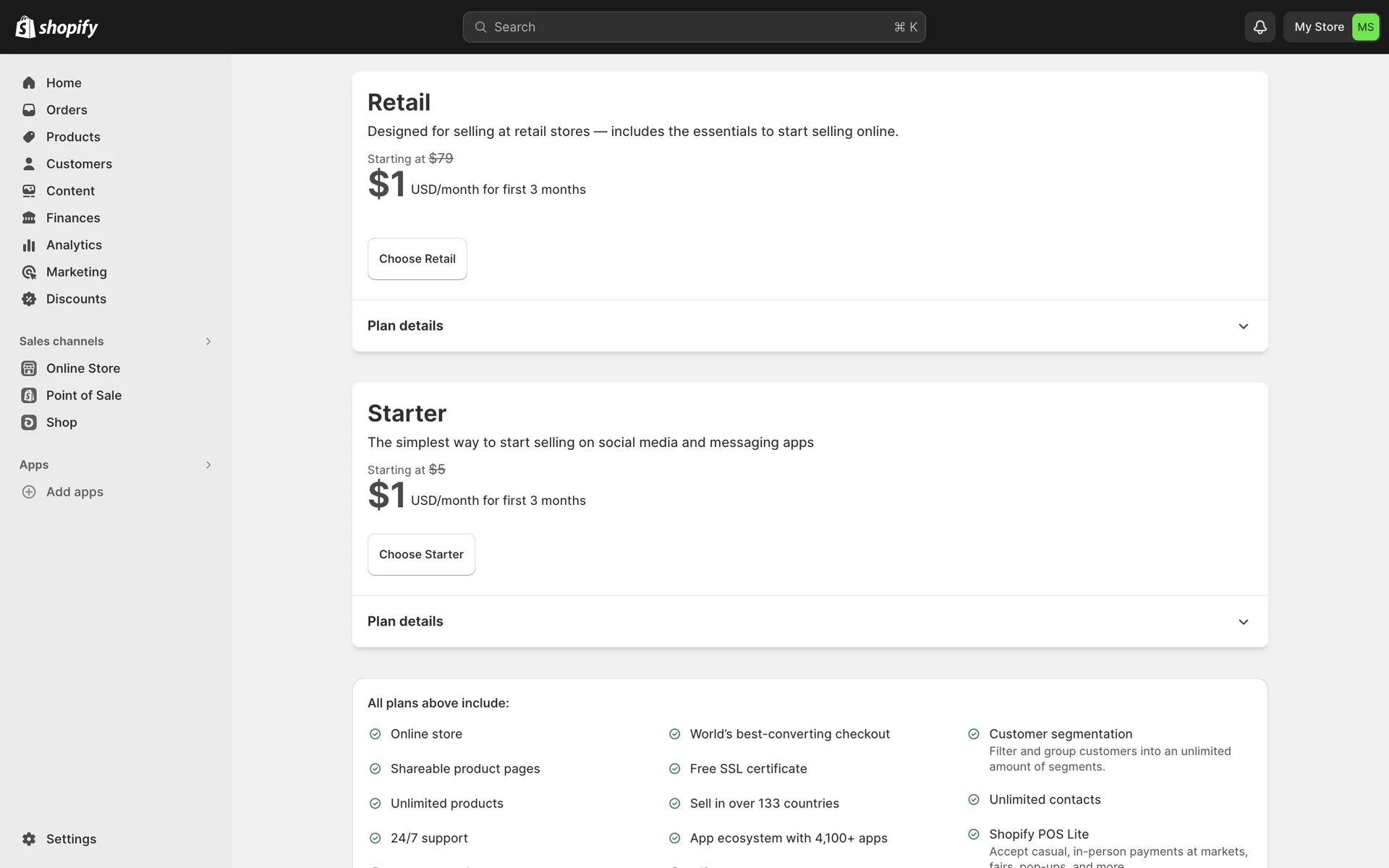The width and height of the screenshot is (1389, 868).
Task: Expand the Apps section arrow
Action: (x=208, y=465)
